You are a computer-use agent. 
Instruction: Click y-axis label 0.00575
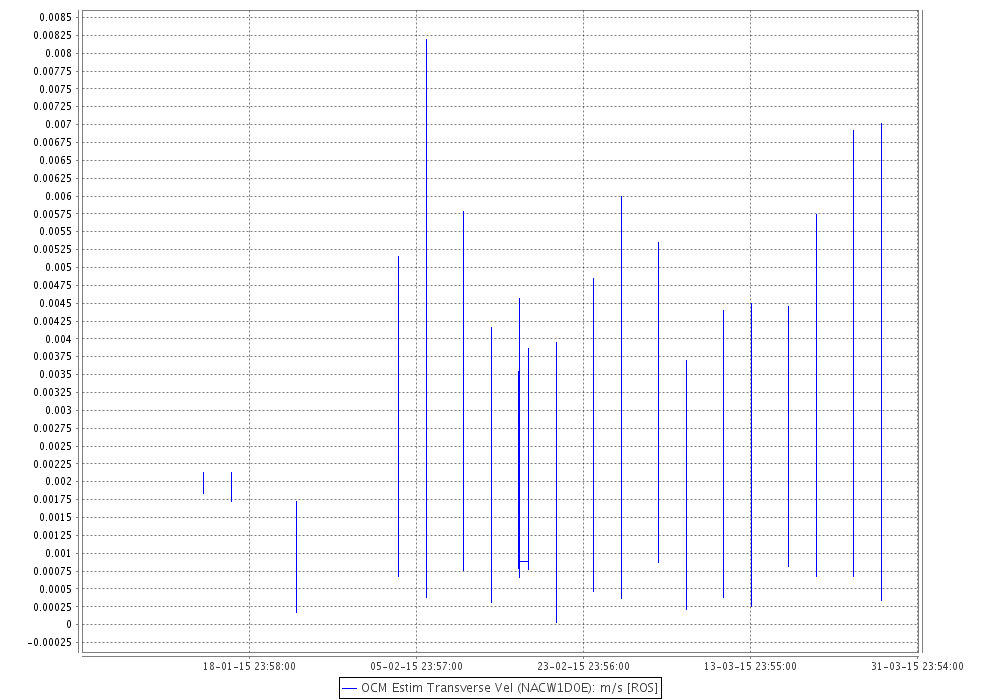coord(53,214)
